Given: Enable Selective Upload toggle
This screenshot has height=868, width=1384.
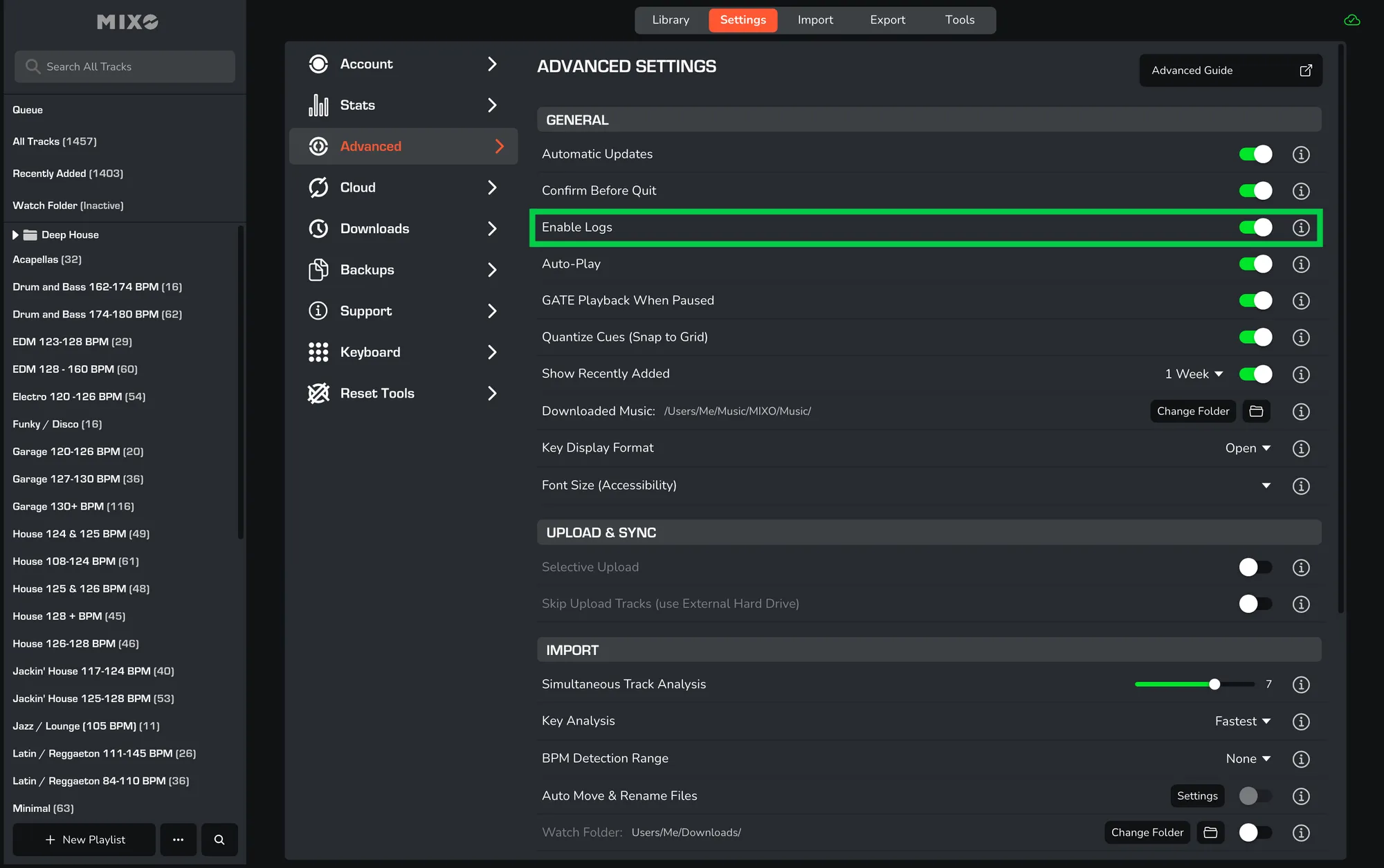Looking at the screenshot, I should click(1255, 567).
